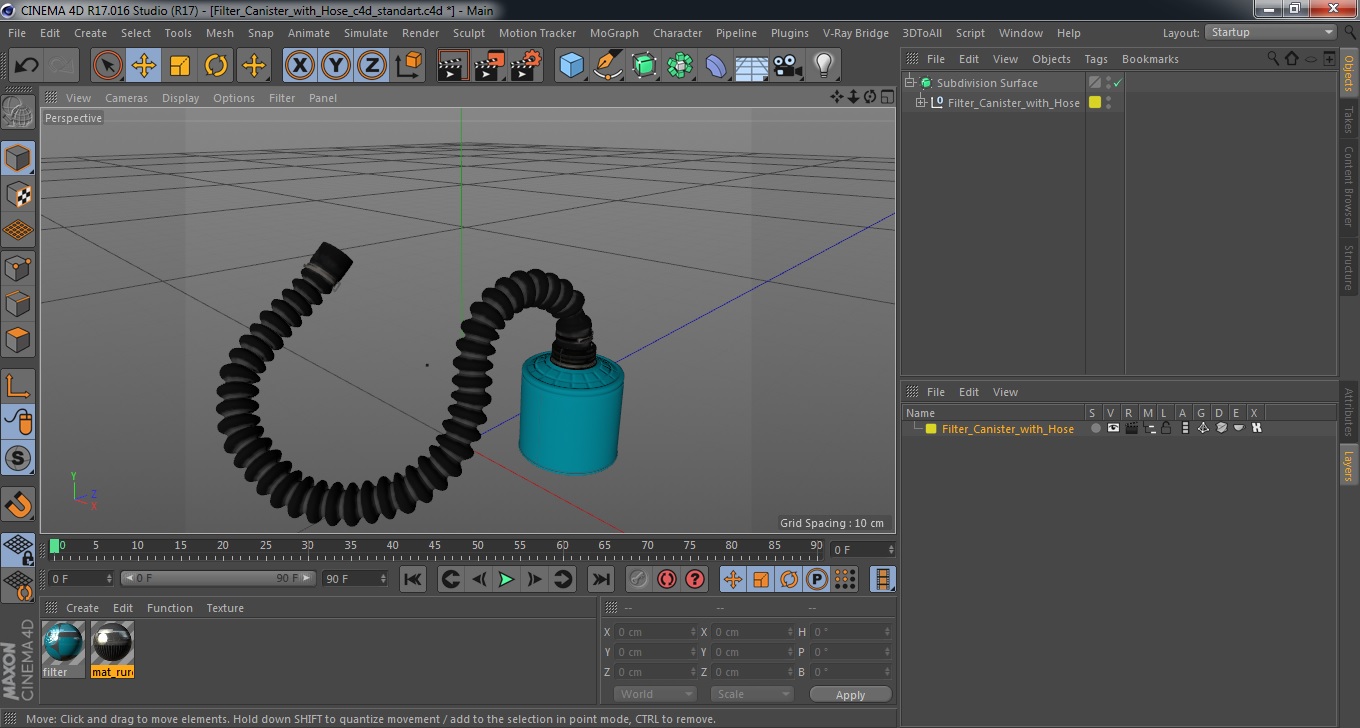Expand the Filter_Canister_with_Hose object tree
The image size is (1360, 728).
coord(921,102)
